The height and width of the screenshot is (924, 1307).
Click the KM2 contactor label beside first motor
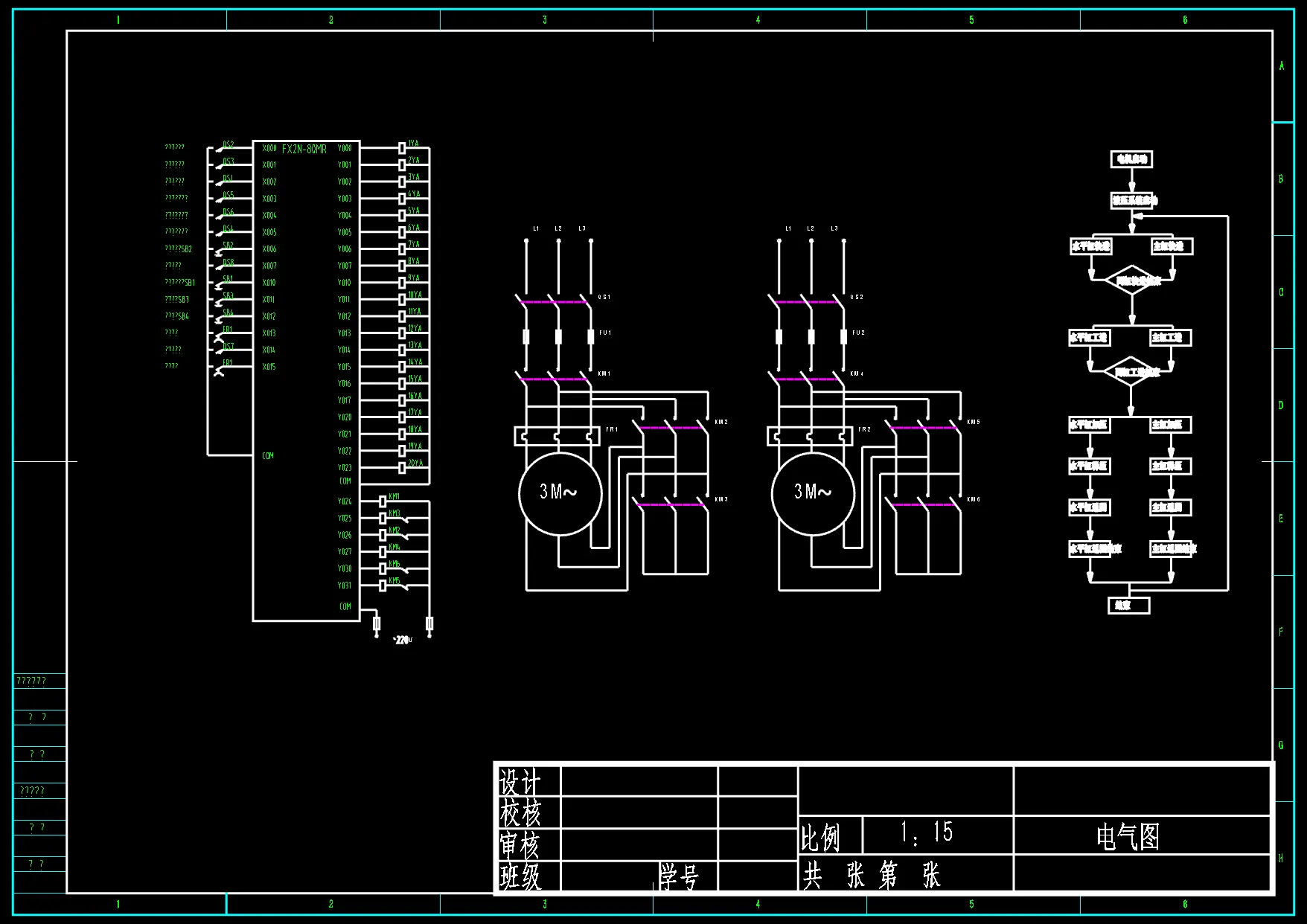point(721,422)
